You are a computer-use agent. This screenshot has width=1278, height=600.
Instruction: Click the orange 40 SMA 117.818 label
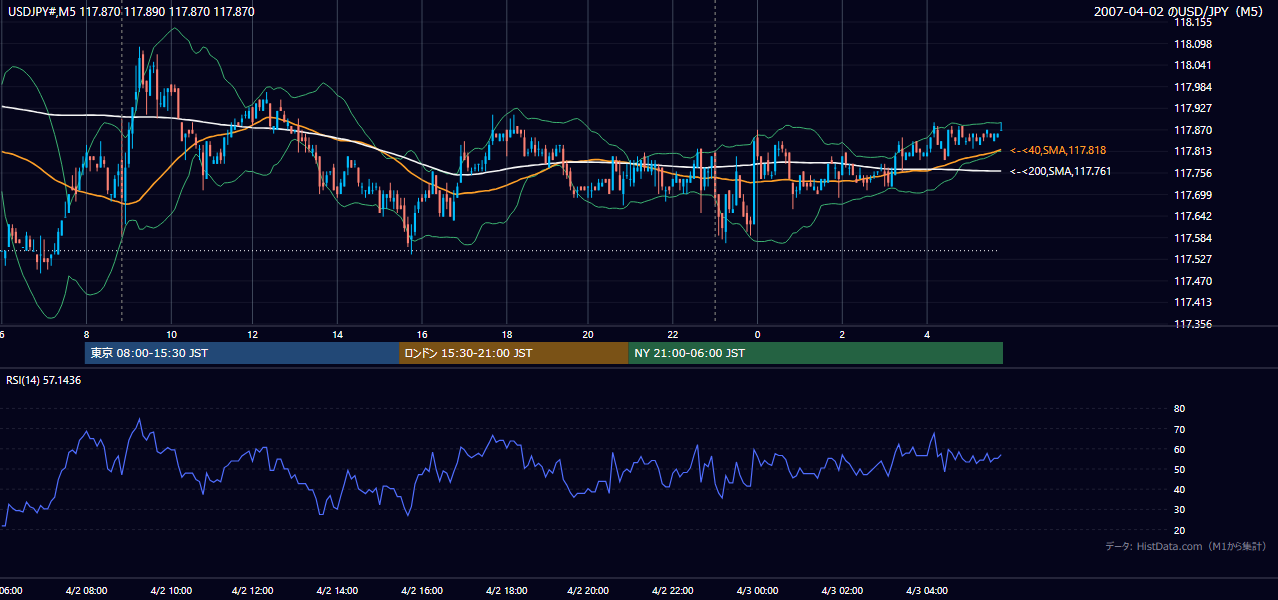(1058, 150)
